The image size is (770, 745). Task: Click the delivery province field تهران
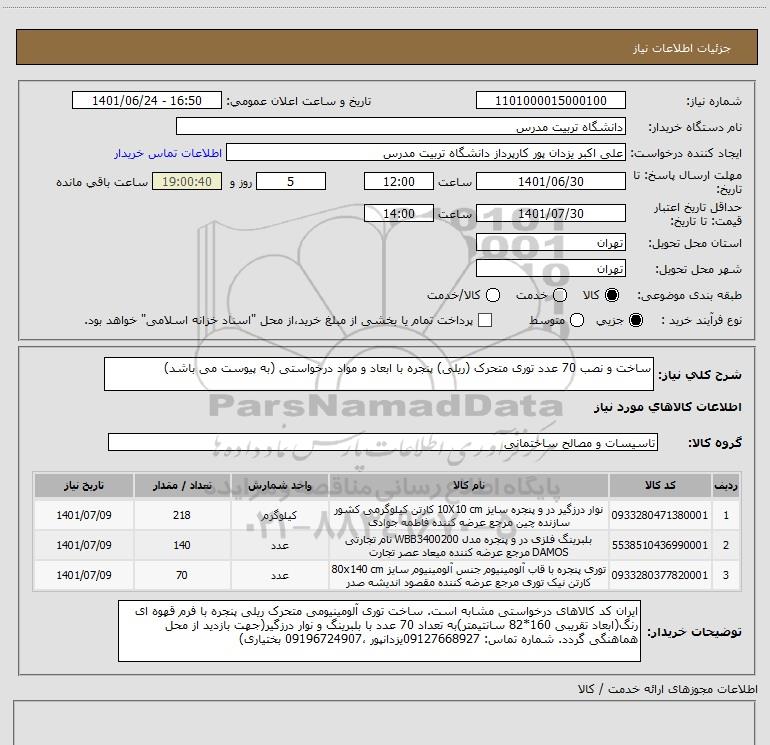click(550, 243)
